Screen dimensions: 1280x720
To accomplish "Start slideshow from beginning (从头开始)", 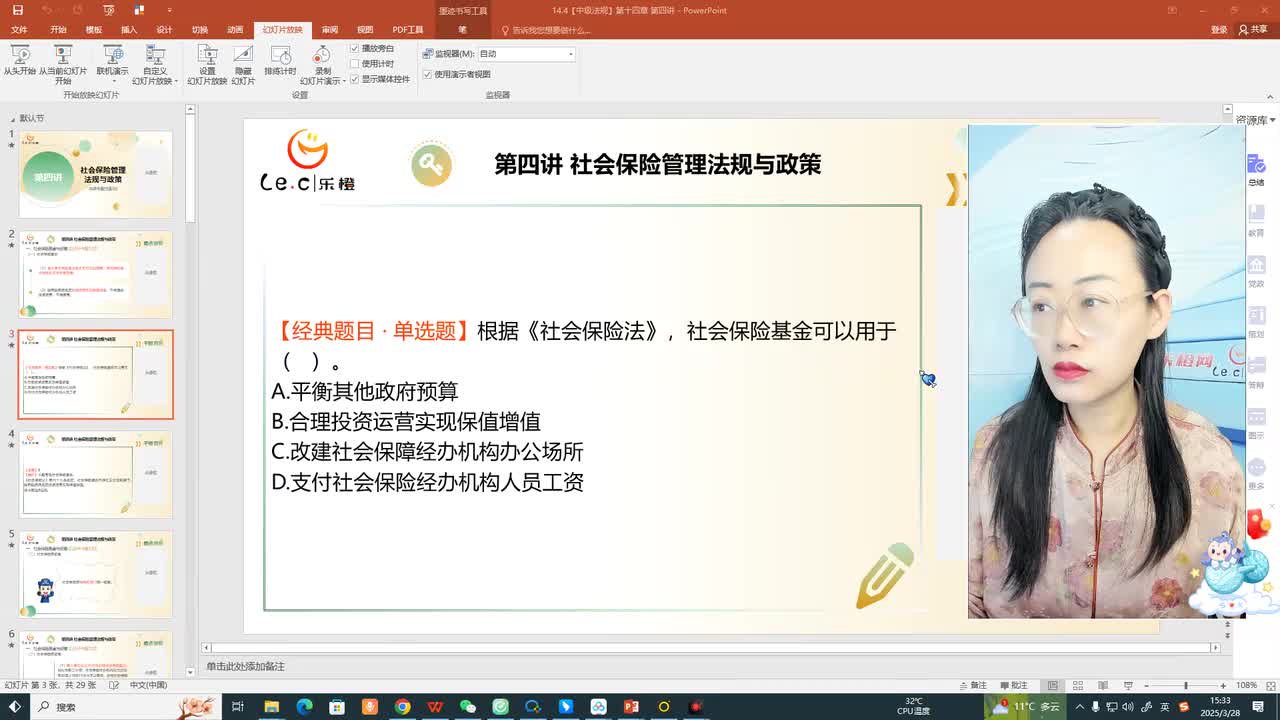I will (x=19, y=60).
